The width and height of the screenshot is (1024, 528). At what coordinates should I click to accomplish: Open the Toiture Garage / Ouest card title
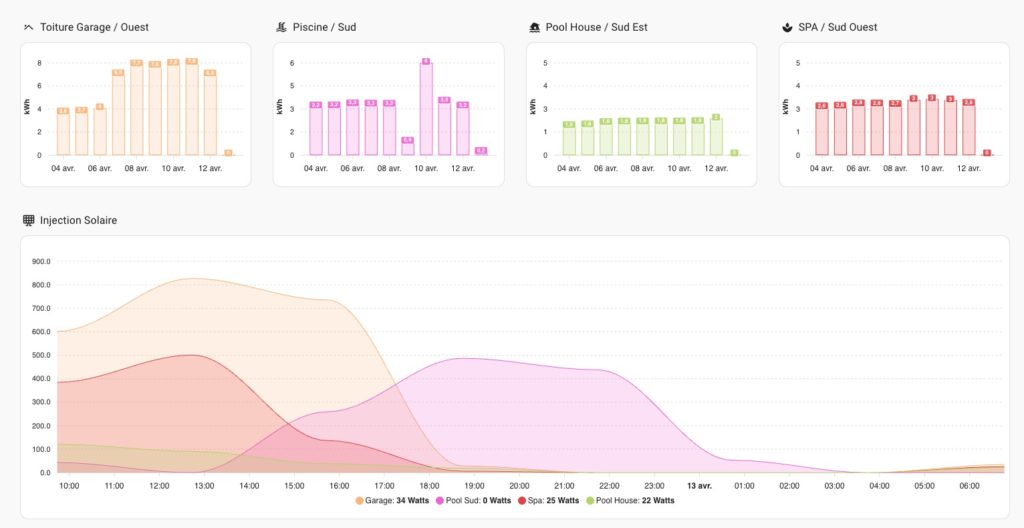[x=94, y=27]
